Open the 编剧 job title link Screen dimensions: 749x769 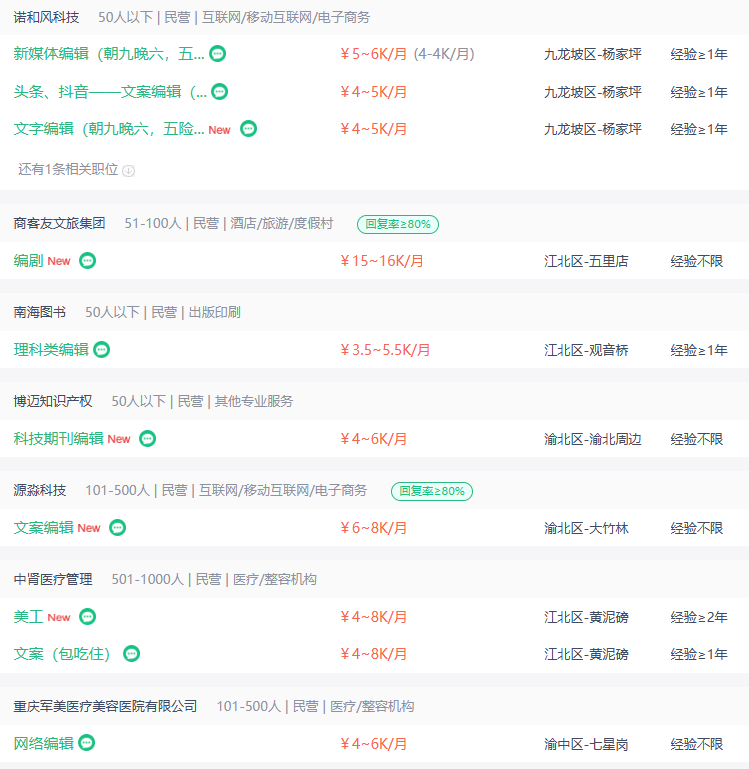[28, 260]
